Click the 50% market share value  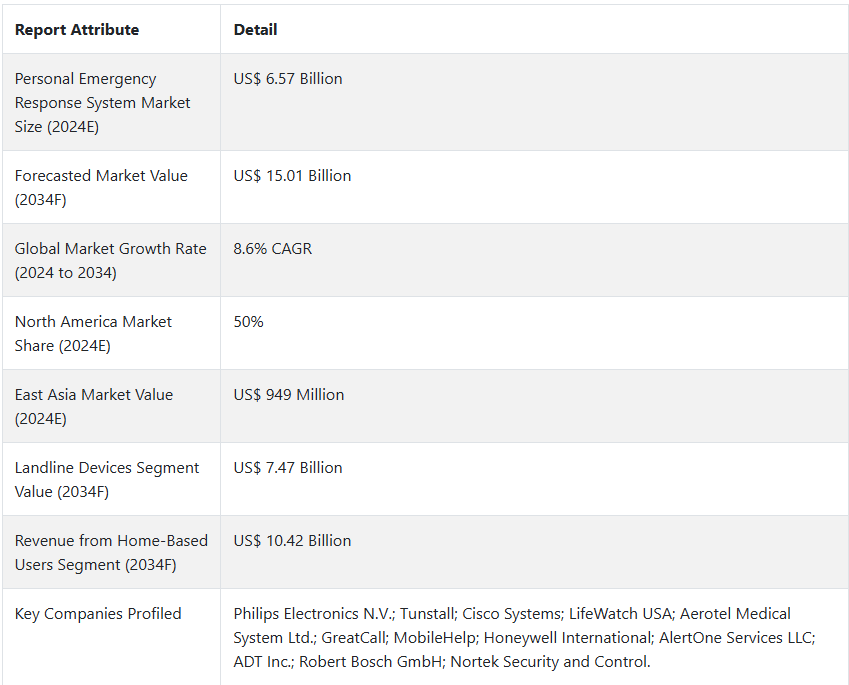[248, 322]
